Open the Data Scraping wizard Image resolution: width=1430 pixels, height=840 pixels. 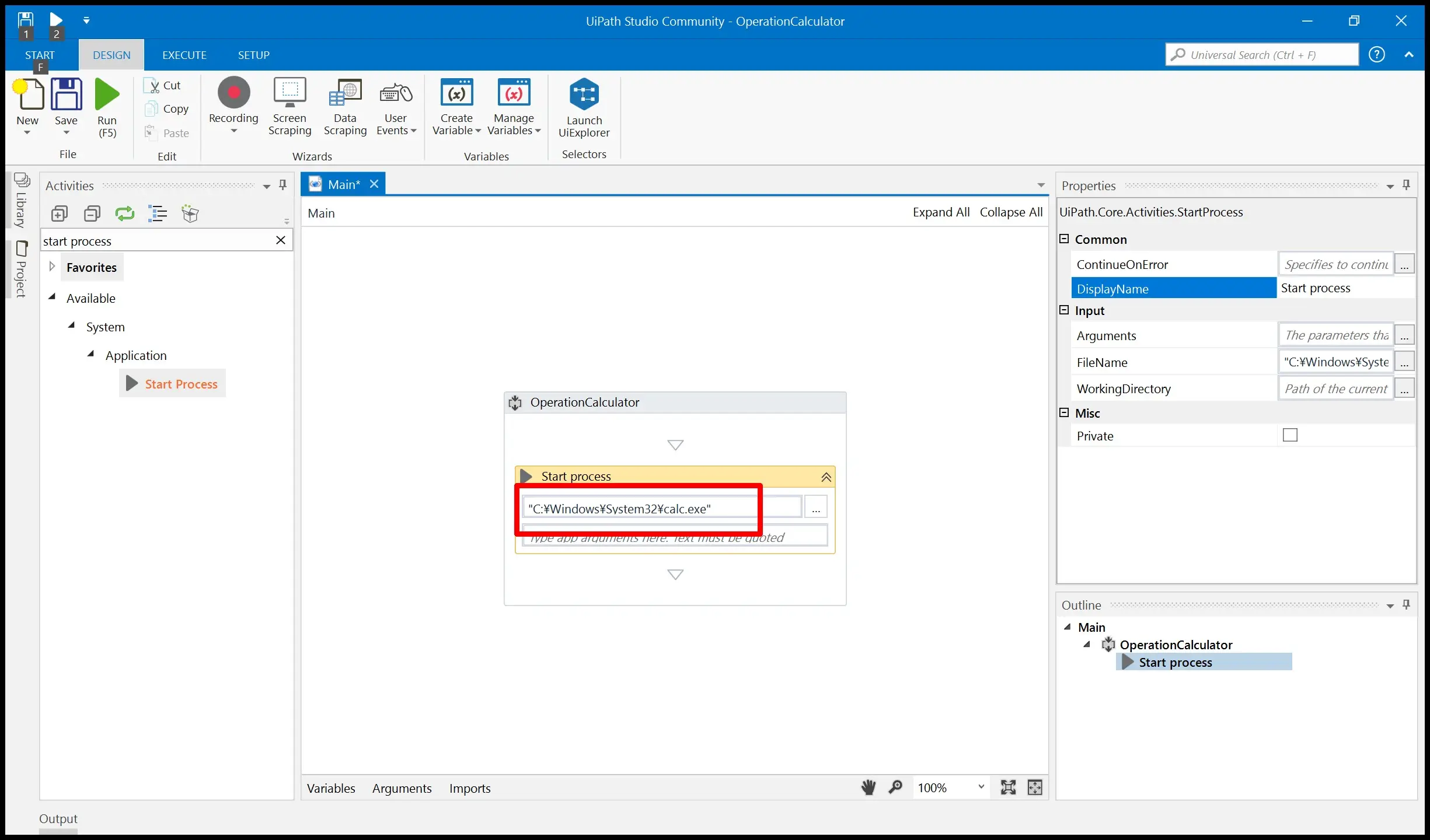[345, 107]
